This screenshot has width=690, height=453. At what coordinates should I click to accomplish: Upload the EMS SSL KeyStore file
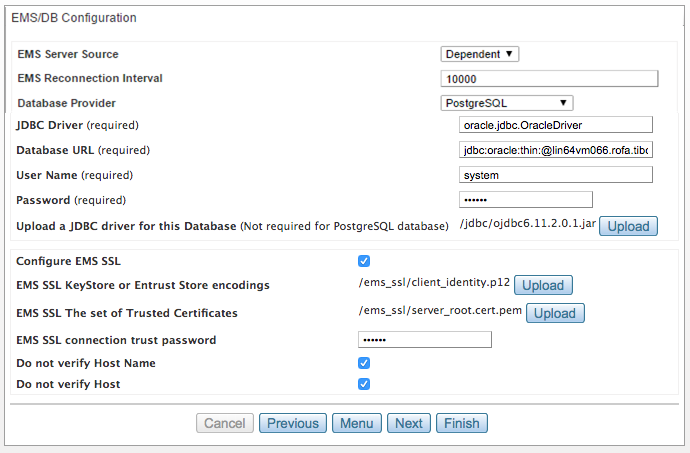tap(545, 286)
